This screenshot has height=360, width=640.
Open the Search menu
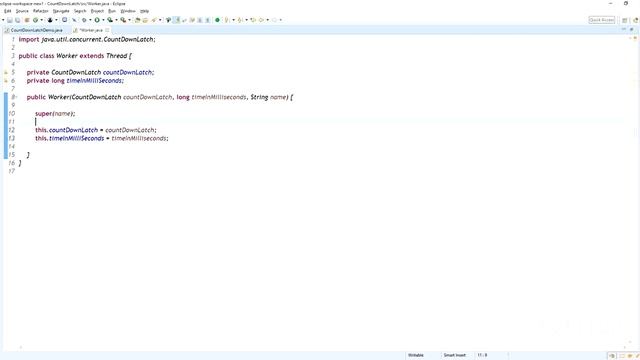(x=80, y=11)
